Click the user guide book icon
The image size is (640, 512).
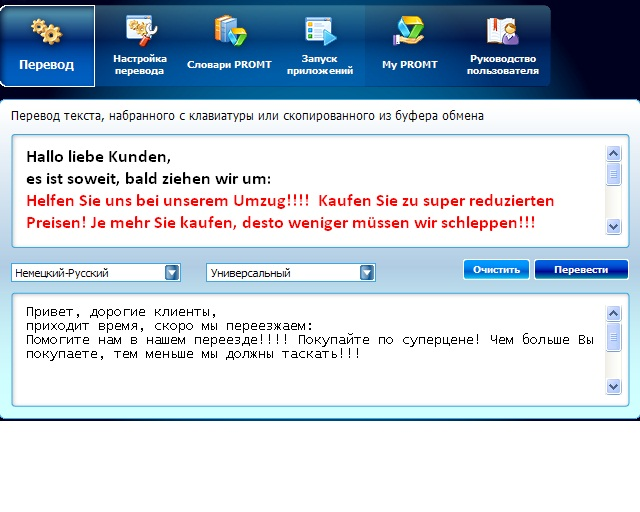click(x=502, y=31)
